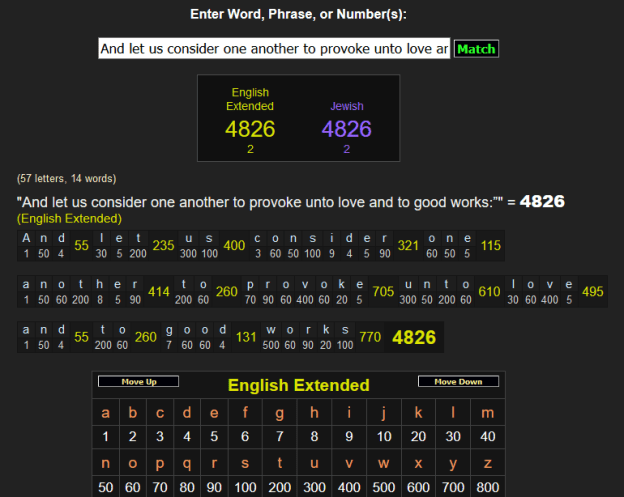Viewport: 624px width, 497px height.
Task: Select the Jewish cipher label in results box
Action: pos(346,106)
